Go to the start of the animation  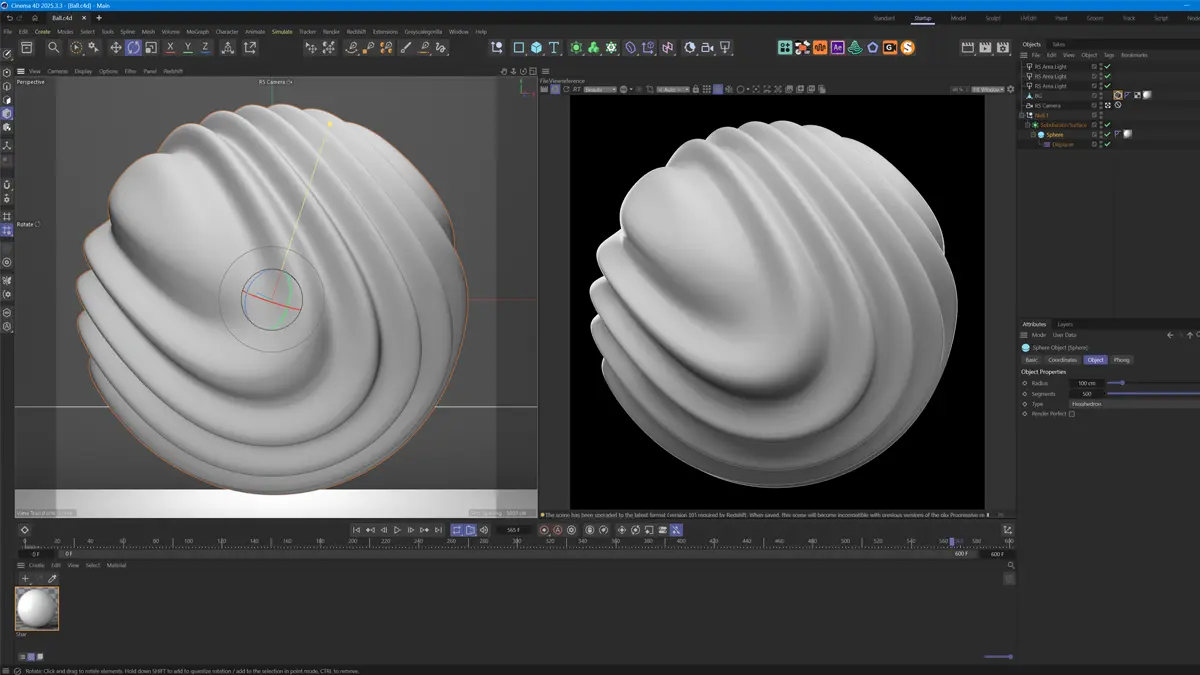356,530
